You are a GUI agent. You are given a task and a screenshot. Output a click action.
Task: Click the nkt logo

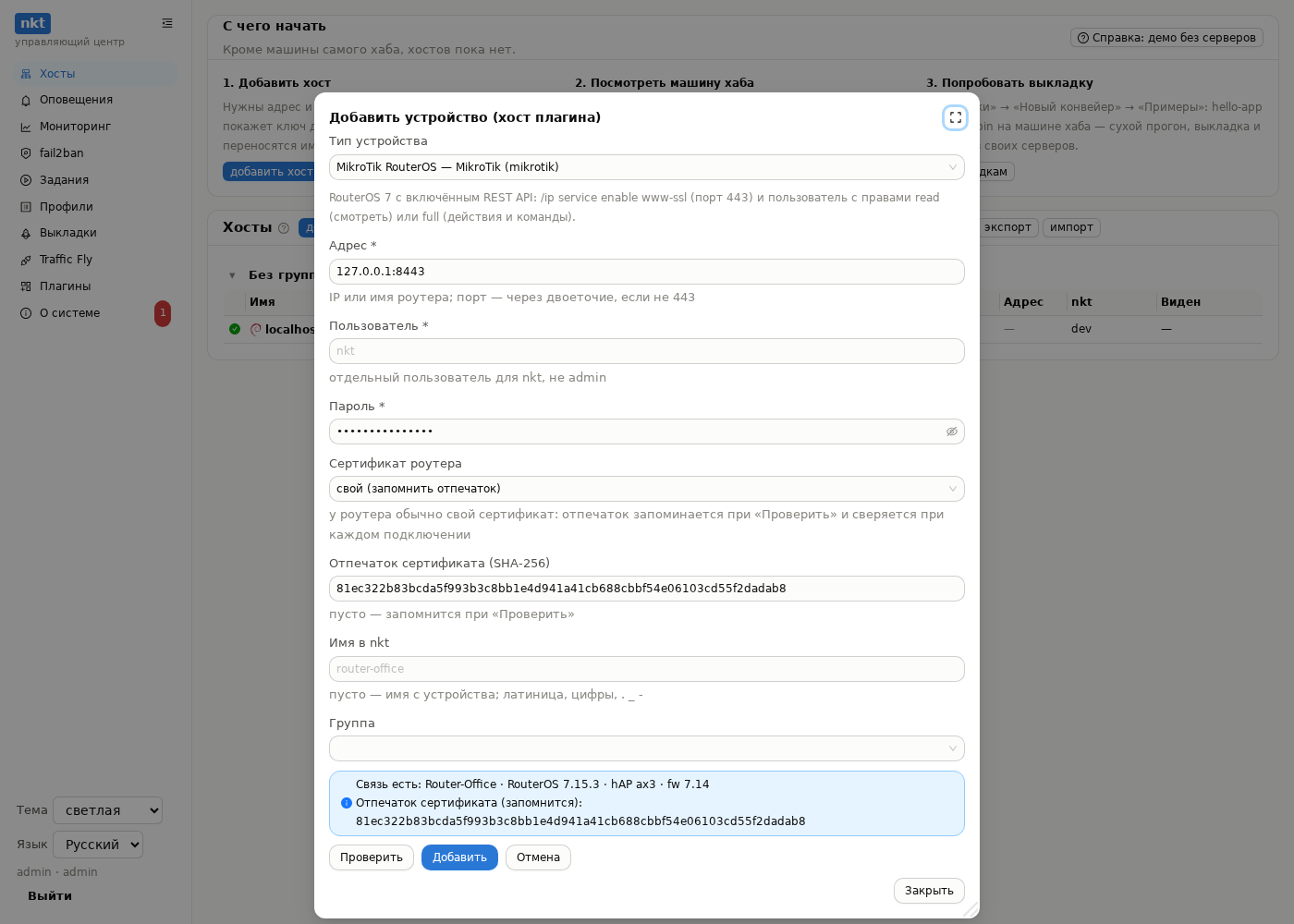(x=32, y=23)
